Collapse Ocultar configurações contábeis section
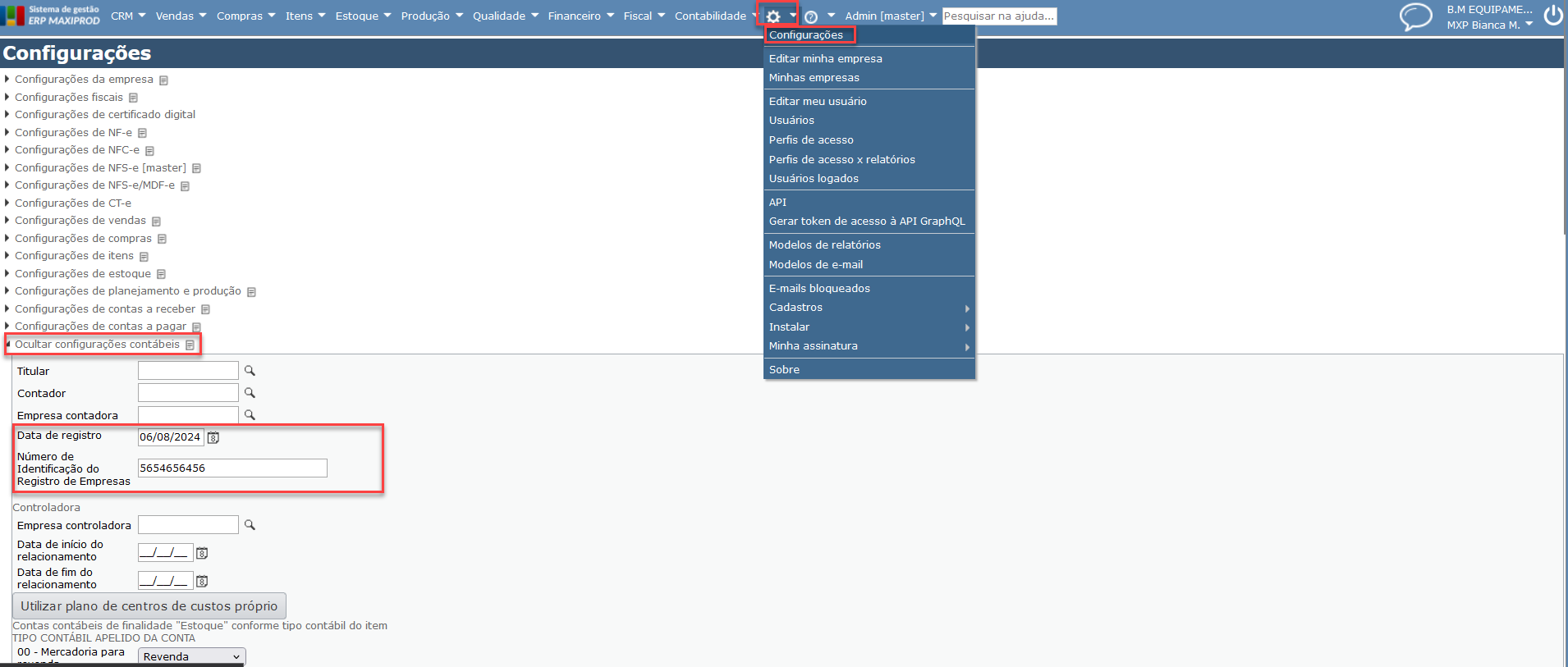 (97, 345)
